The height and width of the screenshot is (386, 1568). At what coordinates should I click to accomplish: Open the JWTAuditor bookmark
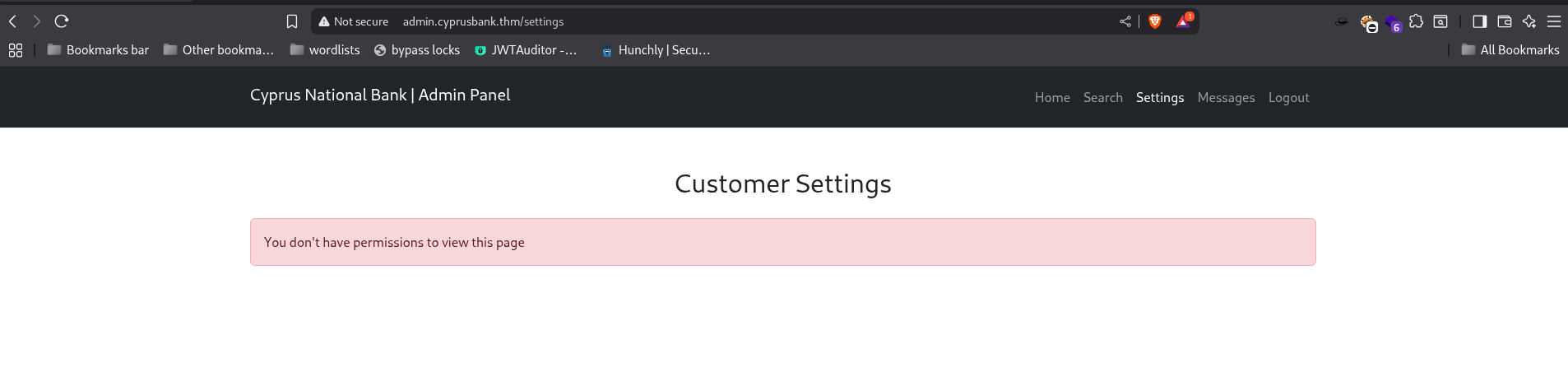point(526,50)
